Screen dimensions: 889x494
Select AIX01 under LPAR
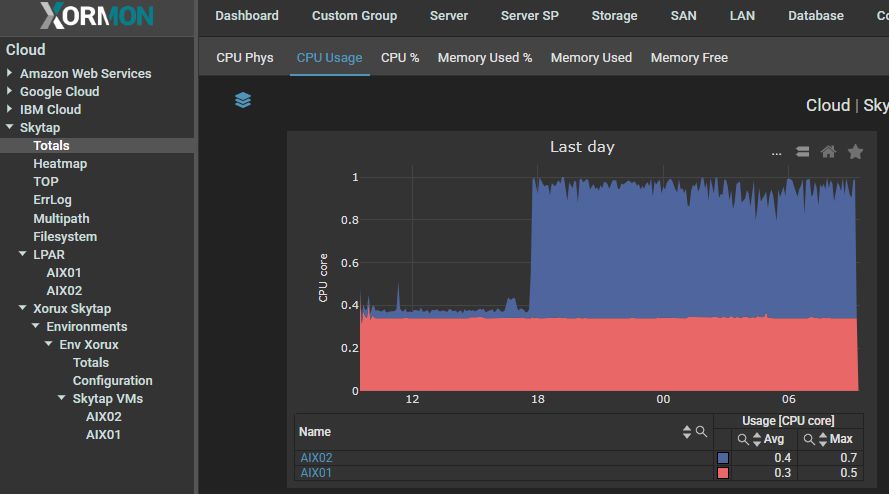click(x=64, y=273)
